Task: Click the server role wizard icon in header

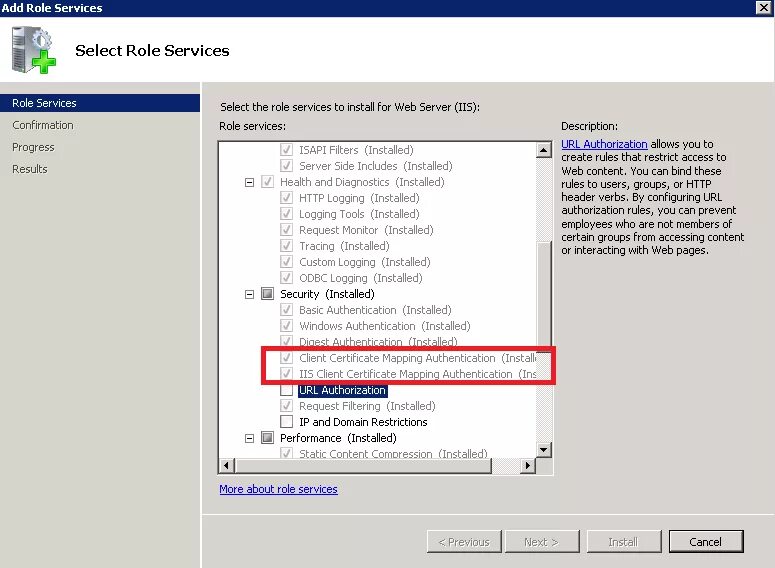Action: tap(34, 50)
